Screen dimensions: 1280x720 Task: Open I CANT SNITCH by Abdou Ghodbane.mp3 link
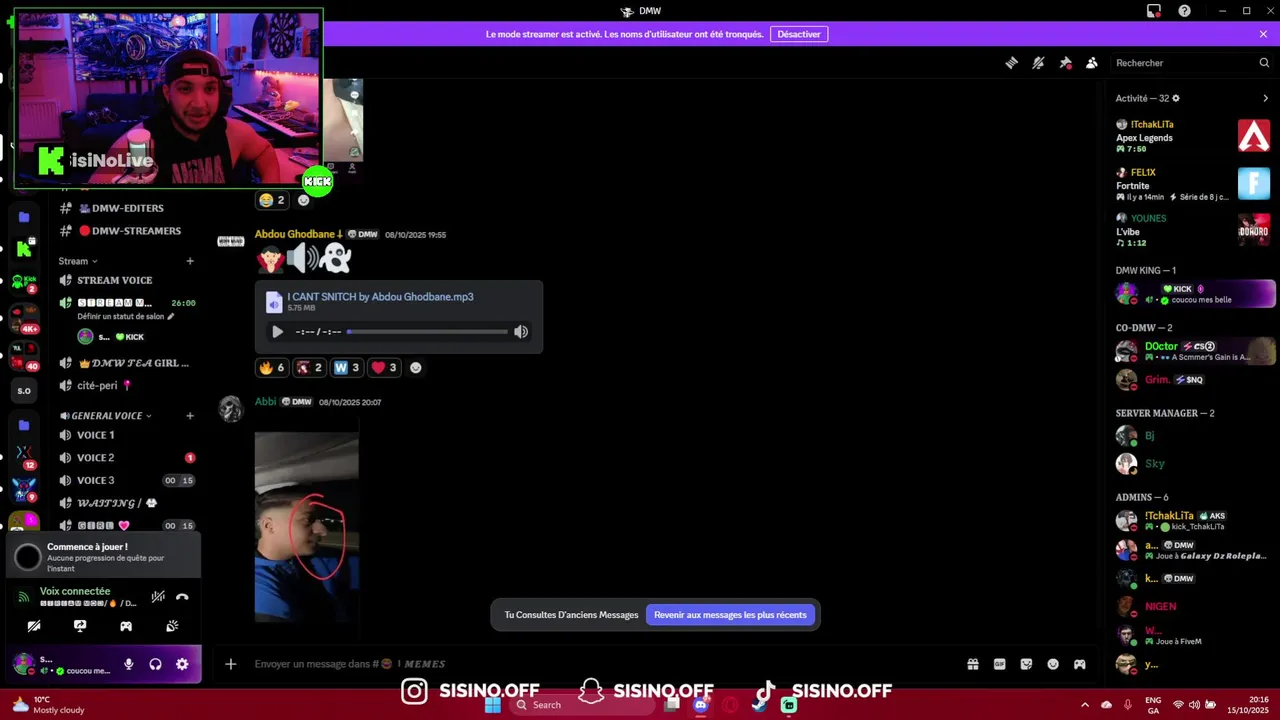tap(380, 297)
